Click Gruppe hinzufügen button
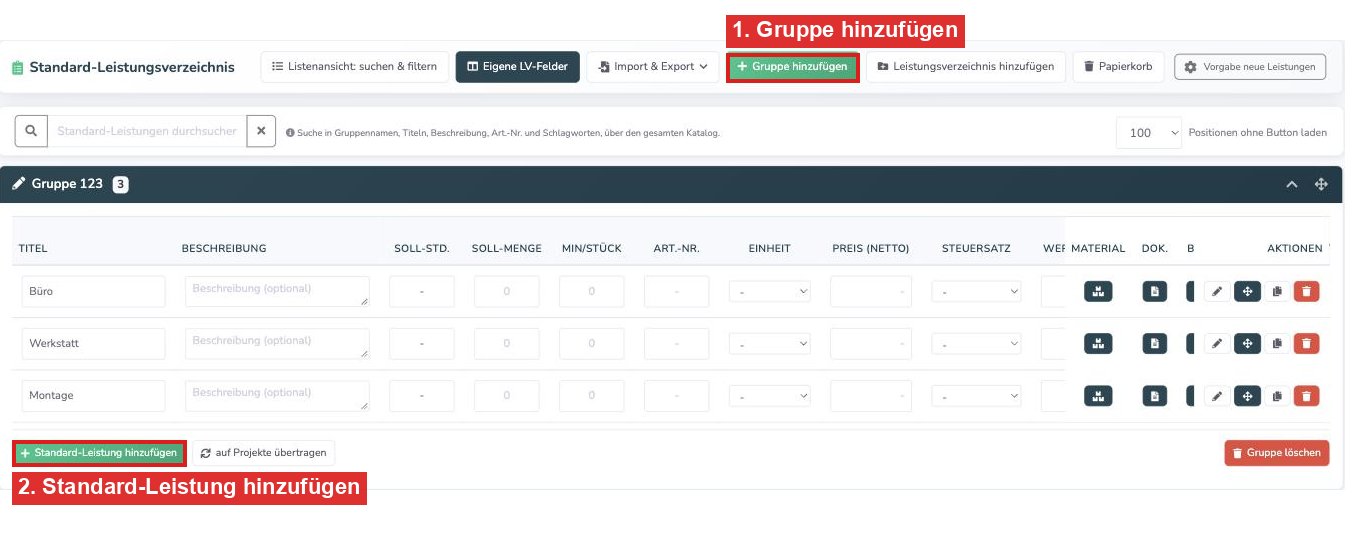 [x=792, y=67]
